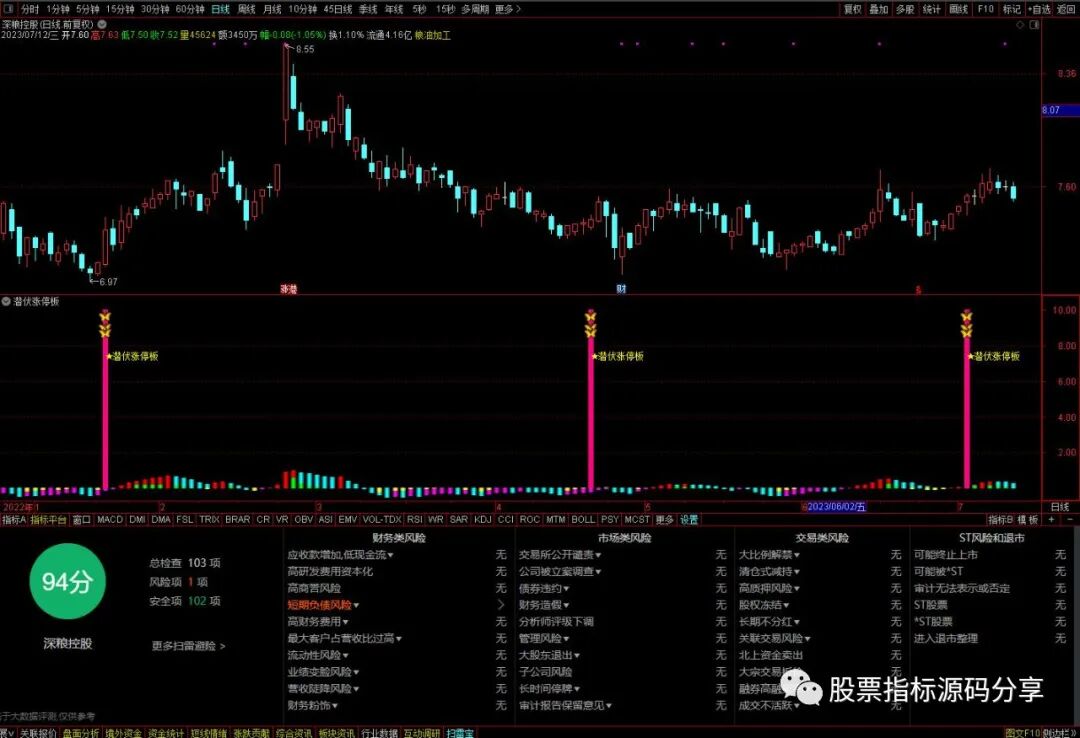Select the CCI indicator tab
The image size is (1080, 738).
(506, 520)
